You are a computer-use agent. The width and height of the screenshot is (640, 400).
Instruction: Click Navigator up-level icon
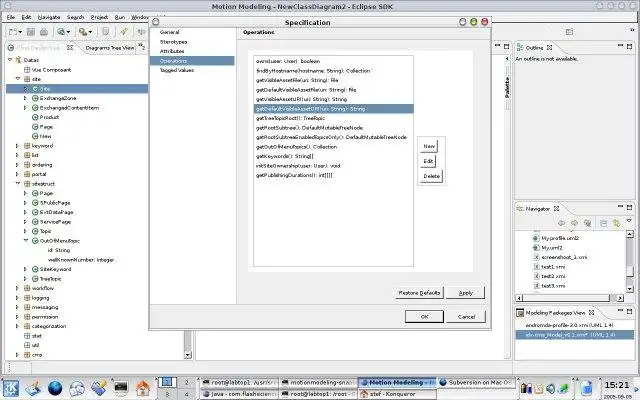tap(587, 223)
